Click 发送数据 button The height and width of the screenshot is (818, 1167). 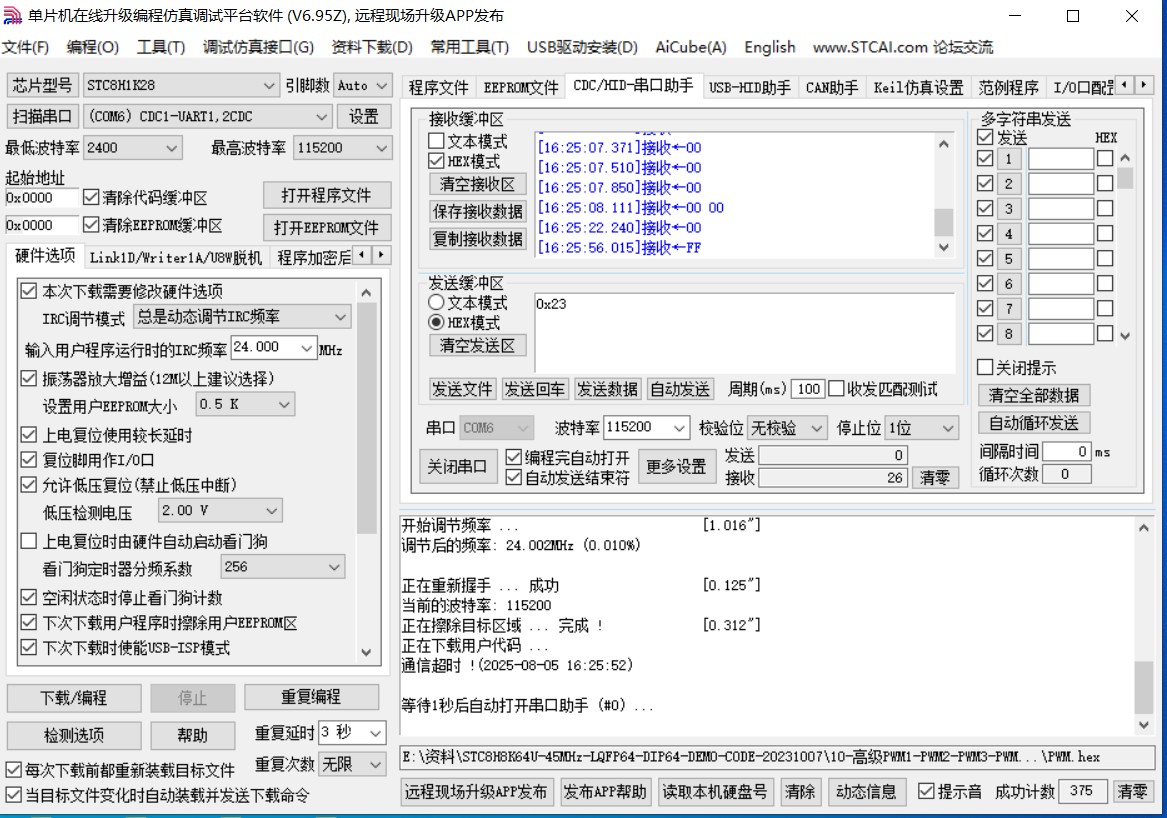(x=607, y=389)
